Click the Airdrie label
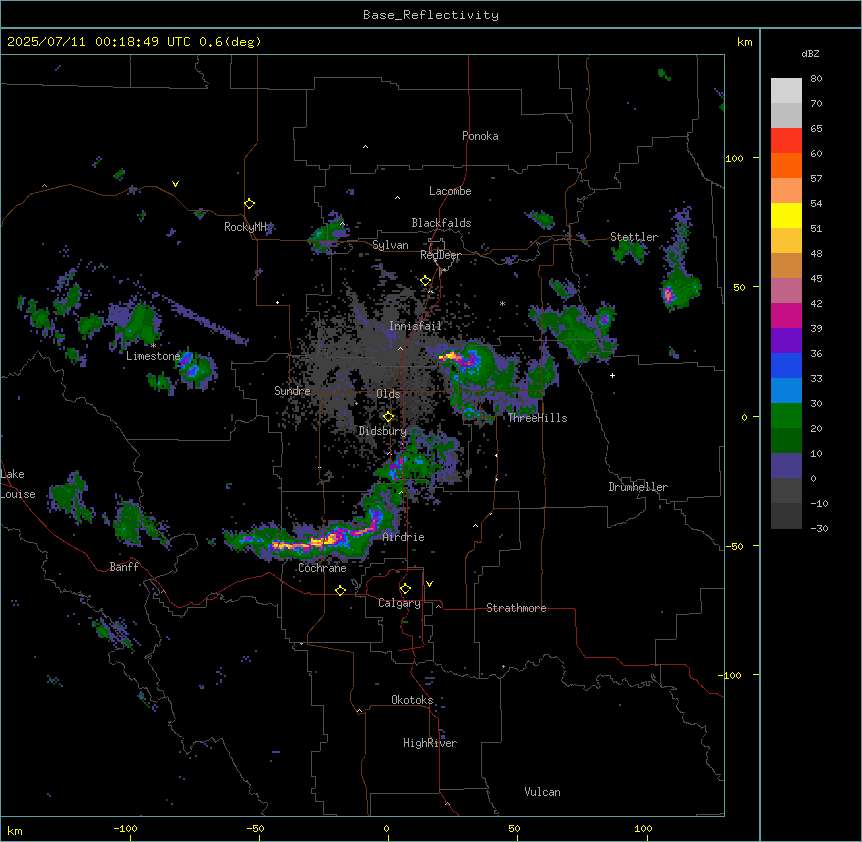The image size is (862, 842). coord(404,537)
